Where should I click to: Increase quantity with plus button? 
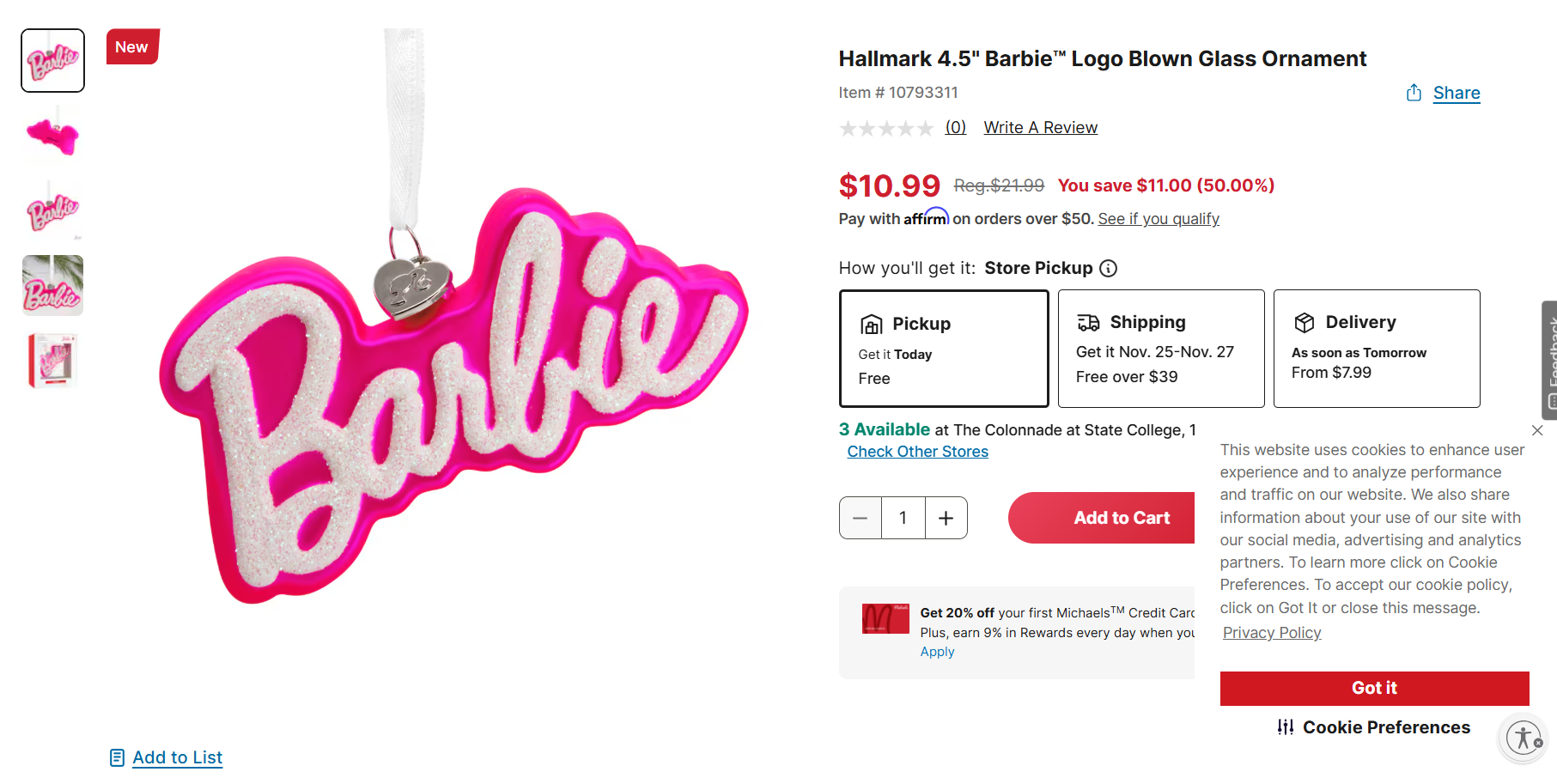click(x=946, y=518)
